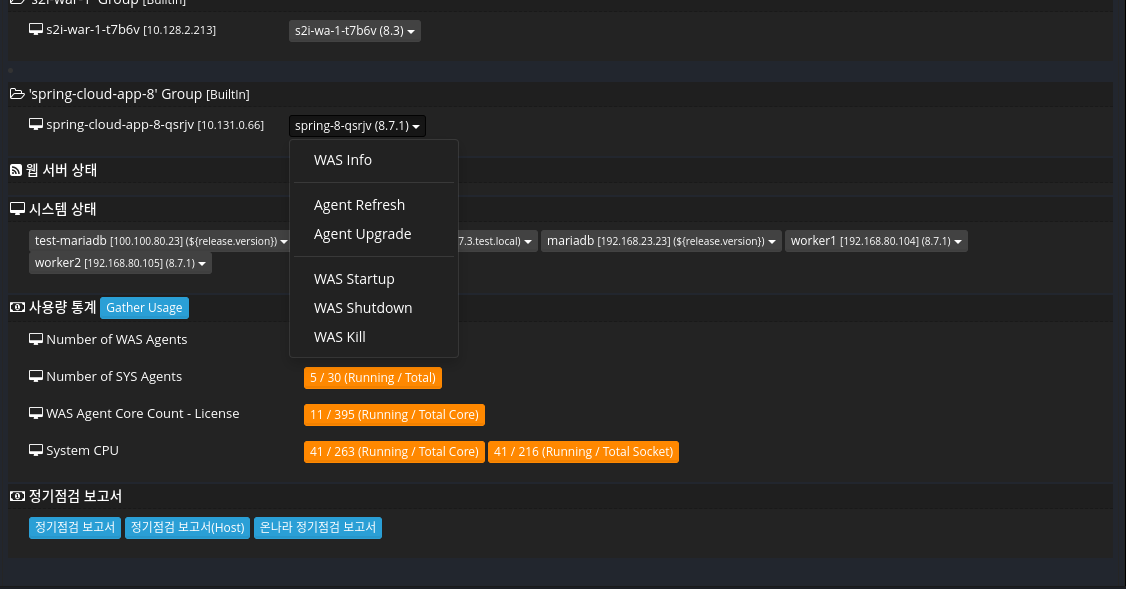Click the monitor icon beside s2i-war-1-t7b6v

click(36, 30)
